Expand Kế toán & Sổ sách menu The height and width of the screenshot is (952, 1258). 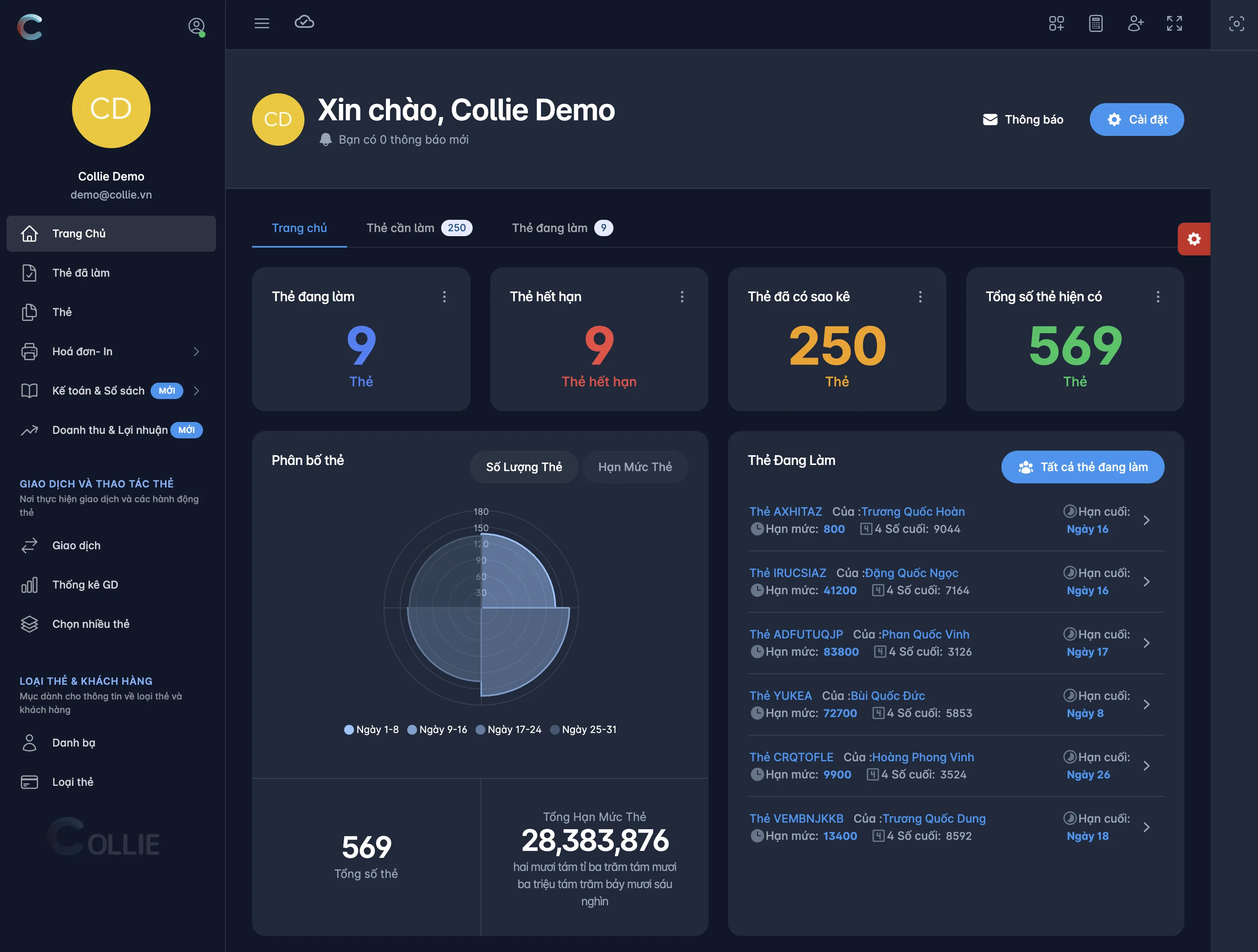pyautogui.click(x=196, y=391)
